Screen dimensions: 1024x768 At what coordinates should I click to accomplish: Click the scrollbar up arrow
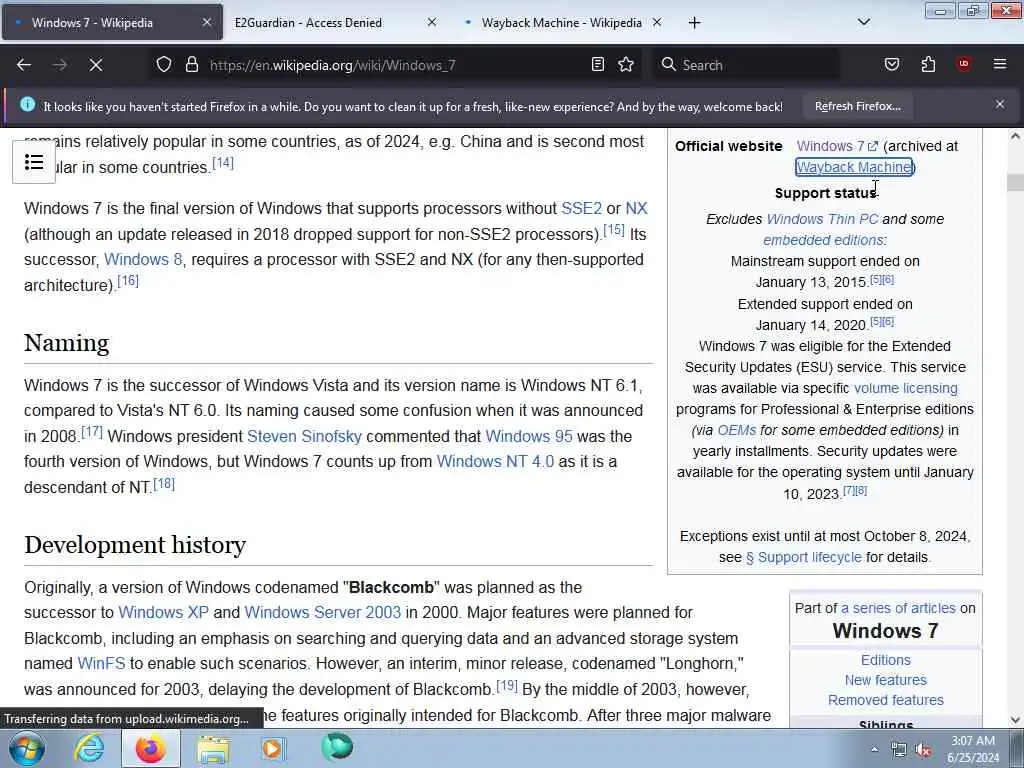[x=1015, y=136]
